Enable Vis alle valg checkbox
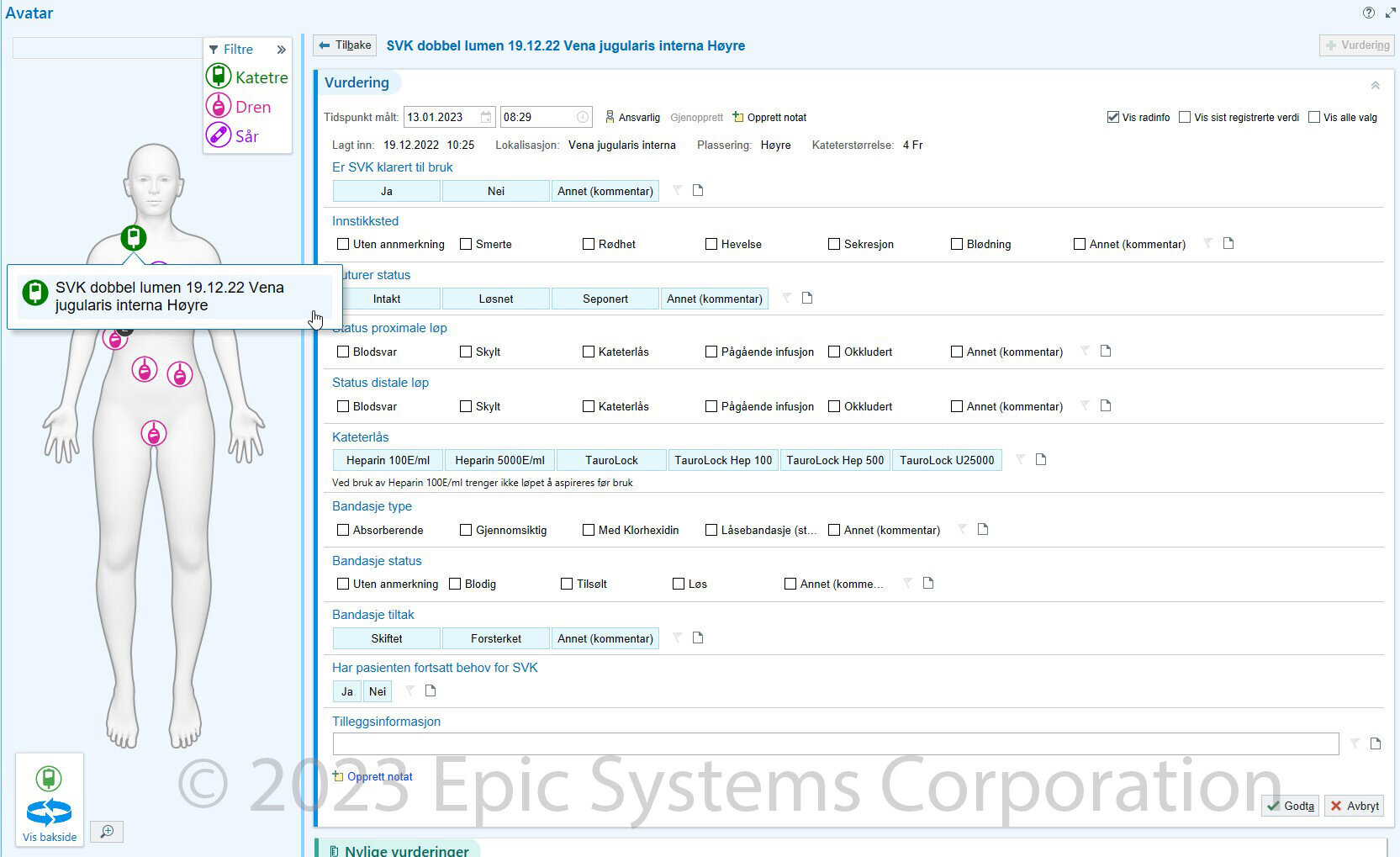Image resolution: width=1400 pixels, height=857 pixels. tap(1314, 118)
